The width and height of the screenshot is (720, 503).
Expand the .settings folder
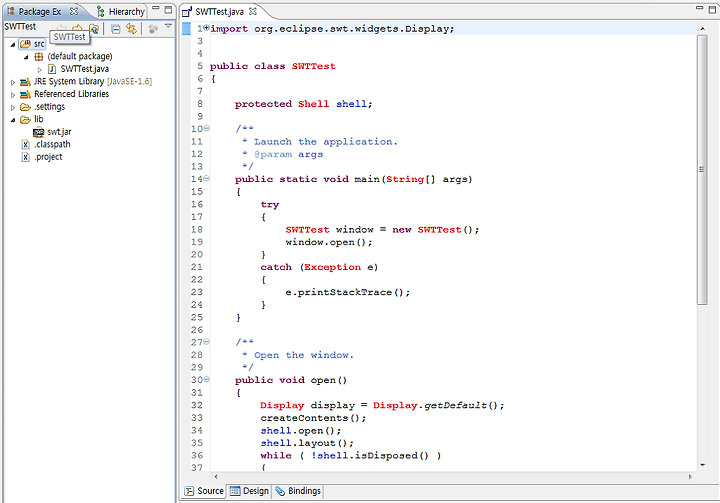click(13, 107)
